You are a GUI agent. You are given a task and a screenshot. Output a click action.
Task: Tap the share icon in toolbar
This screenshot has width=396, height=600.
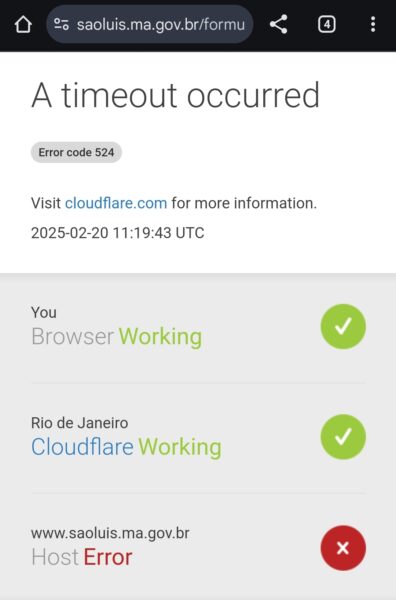click(x=279, y=24)
